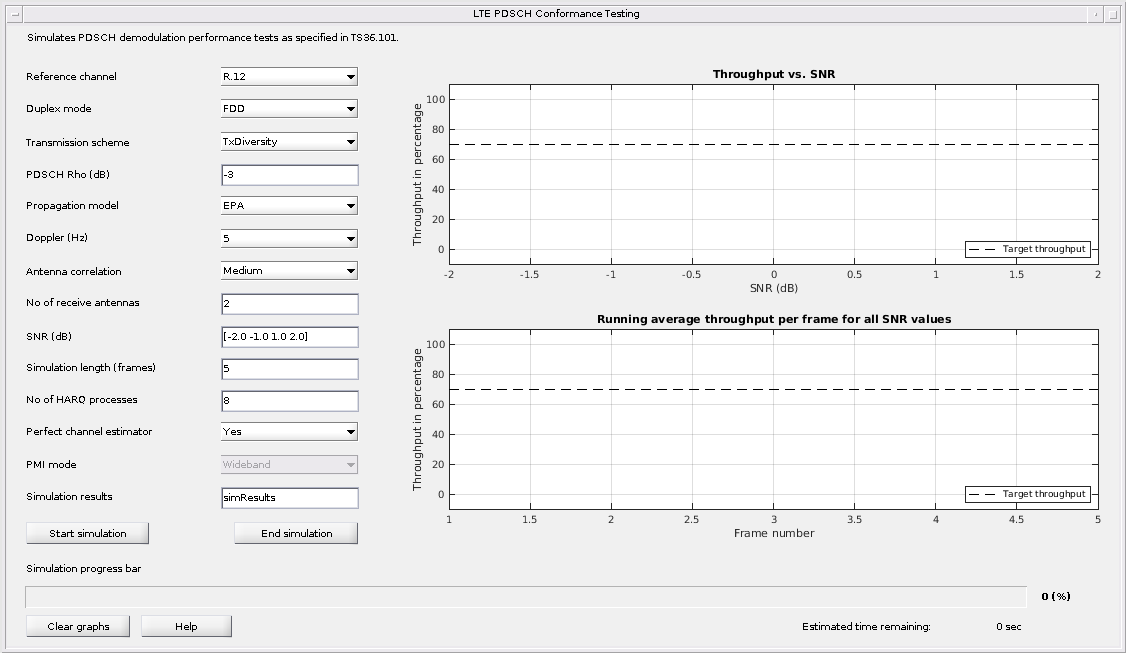Click the PMI mode label

[51, 465]
